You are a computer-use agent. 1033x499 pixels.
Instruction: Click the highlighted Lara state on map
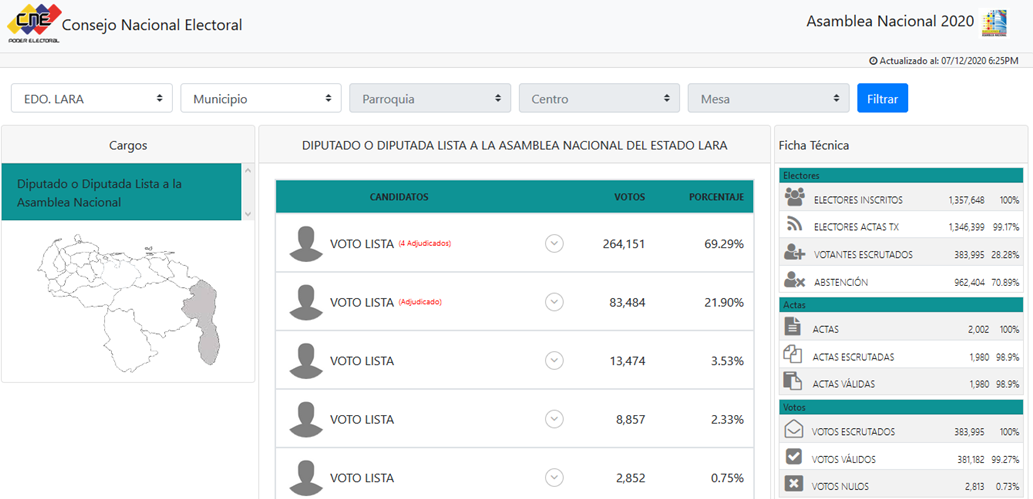(206, 320)
